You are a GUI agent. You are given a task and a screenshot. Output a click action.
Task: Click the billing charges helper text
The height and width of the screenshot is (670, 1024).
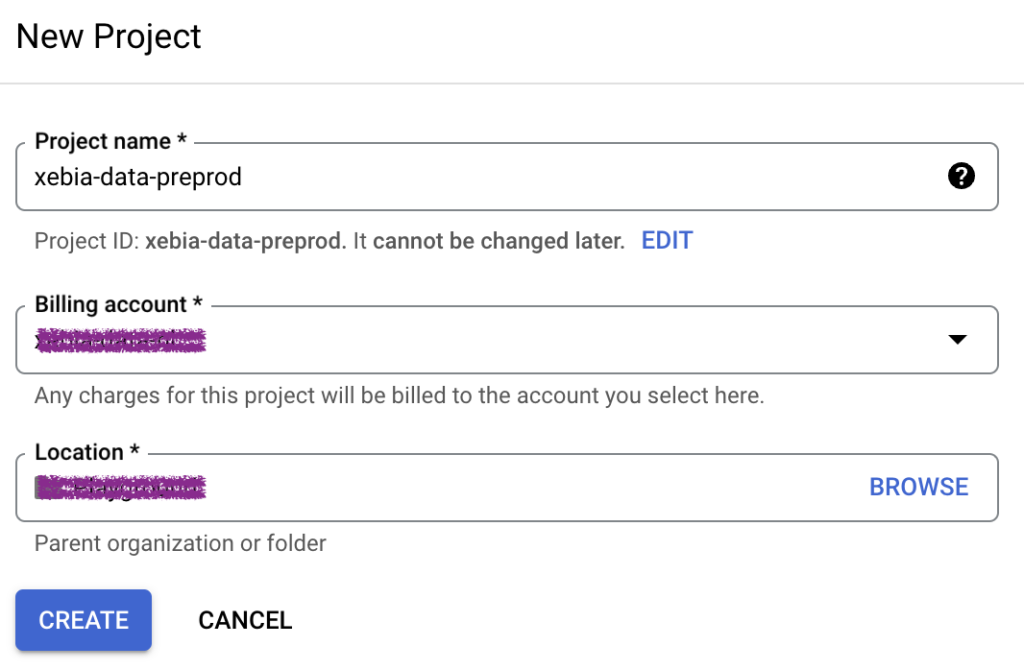click(x=399, y=395)
